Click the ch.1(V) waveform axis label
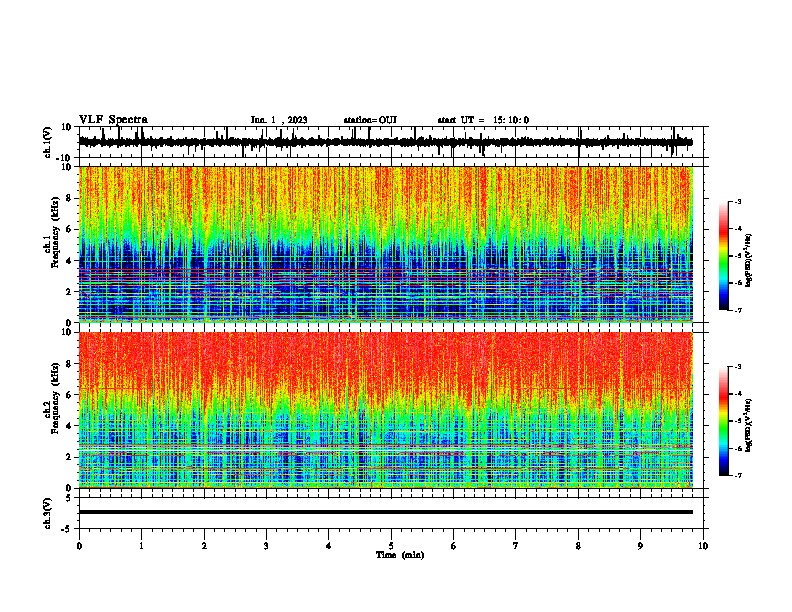Image resolution: width=792 pixels, height=612 pixels. click(x=48, y=142)
